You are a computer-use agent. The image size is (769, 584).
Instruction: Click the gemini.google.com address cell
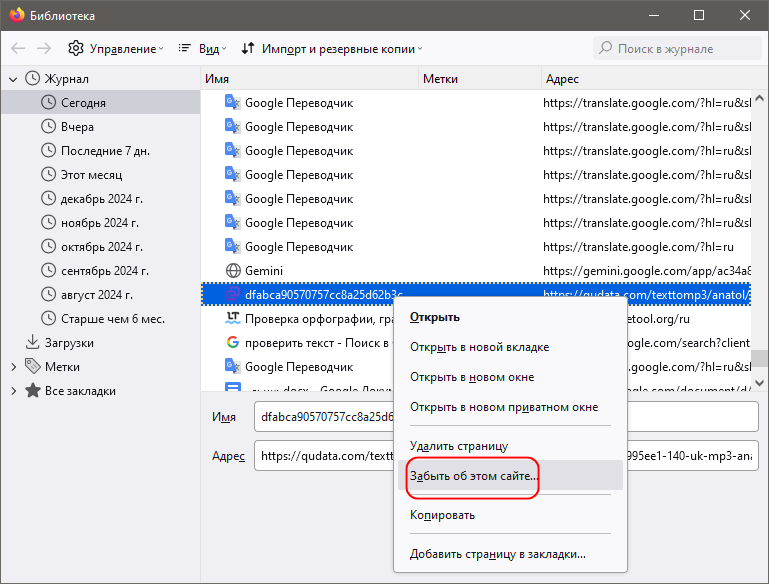coord(647,271)
